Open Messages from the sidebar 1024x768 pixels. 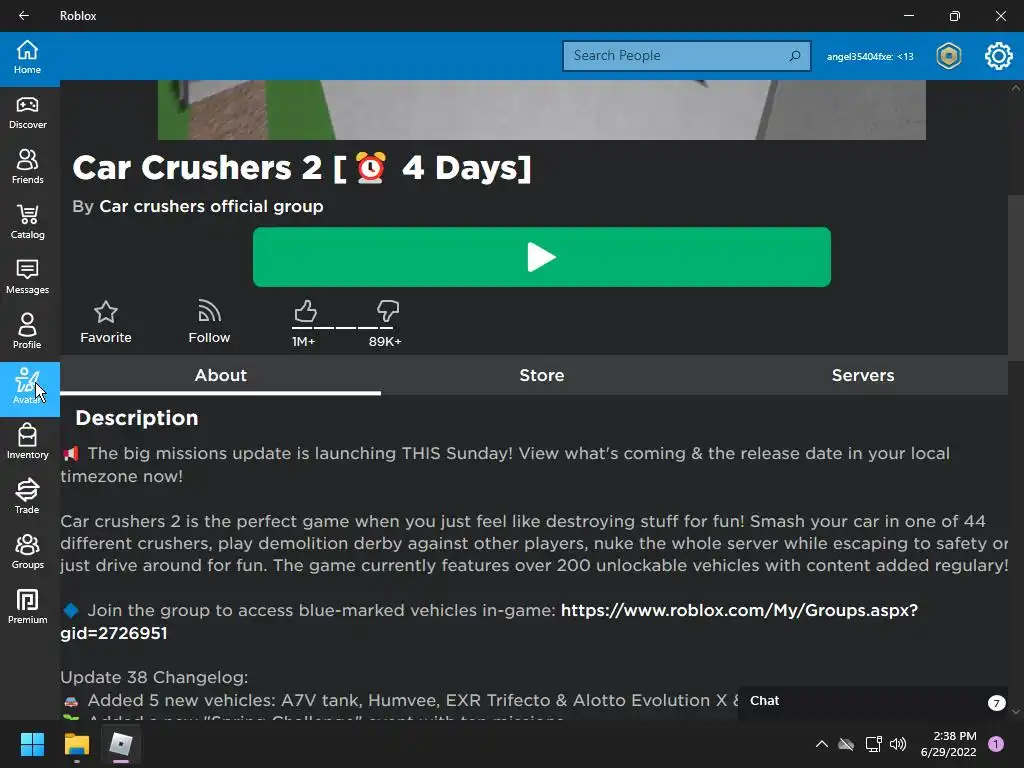(27, 278)
